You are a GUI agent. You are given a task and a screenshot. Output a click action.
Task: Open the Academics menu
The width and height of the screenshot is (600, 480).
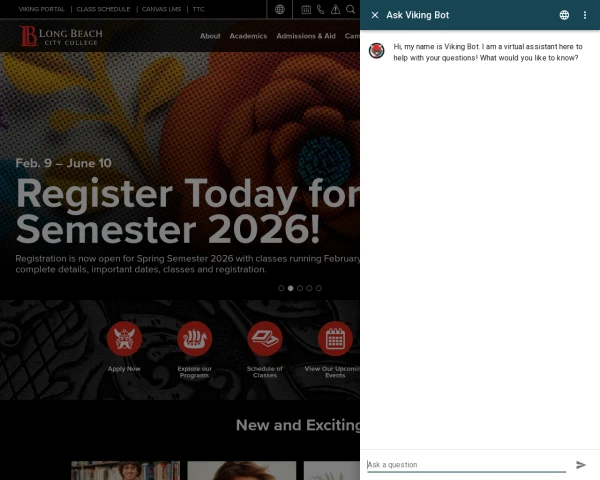coord(248,36)
